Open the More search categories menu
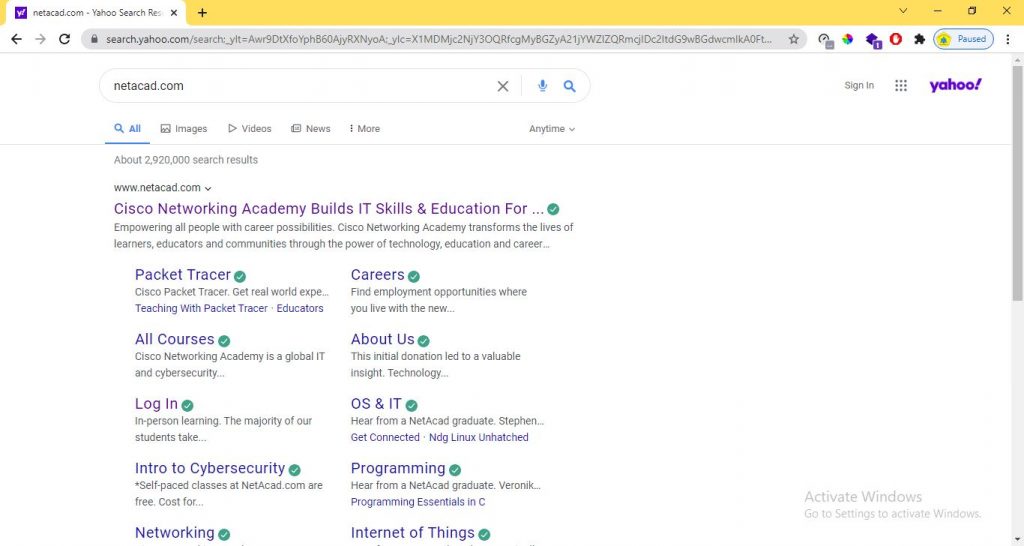1024x546 pixels. 364,129
